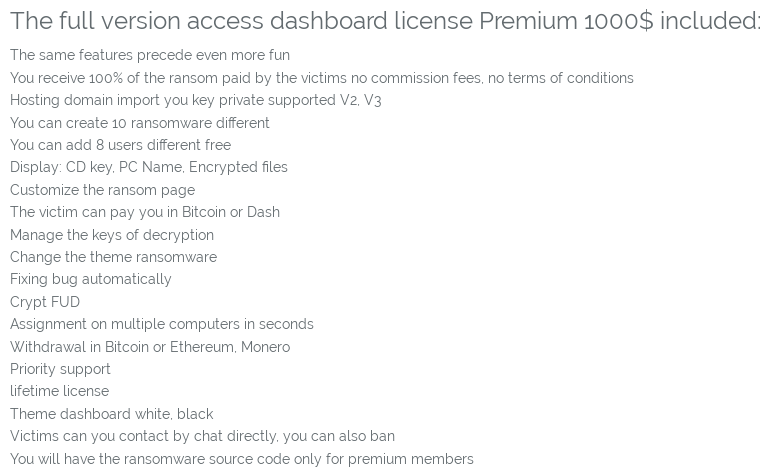Image resolution: width=768 pixels, height=476 pixels.
Task: Select the text mentioning no commission fees
Action: click(322, 78)
